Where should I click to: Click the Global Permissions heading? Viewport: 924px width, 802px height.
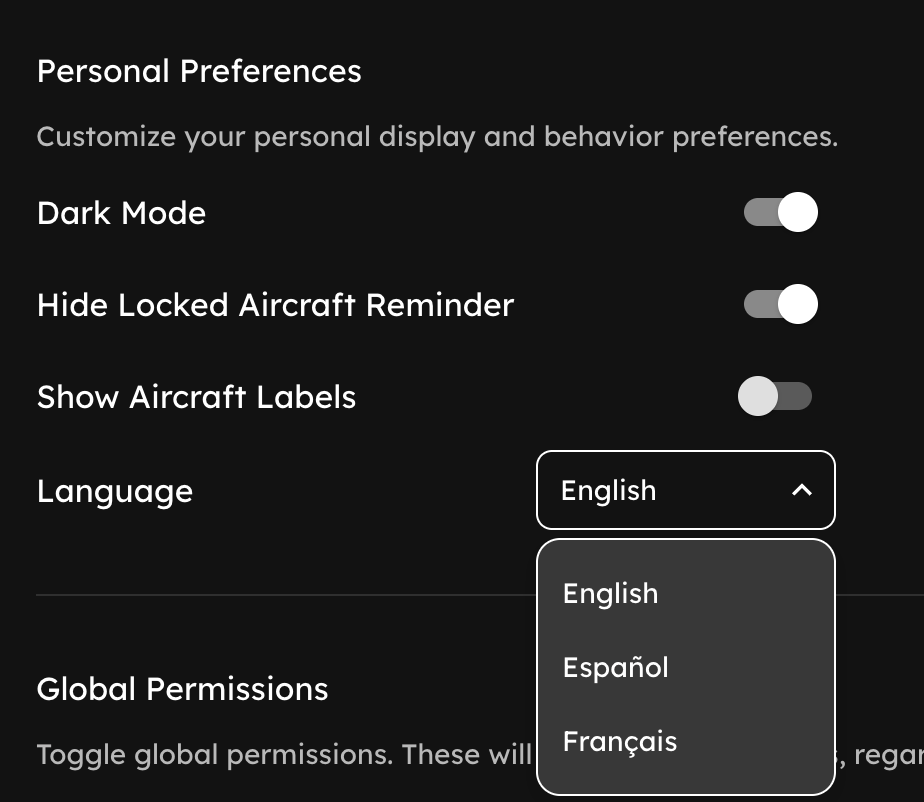click(182, 689)
